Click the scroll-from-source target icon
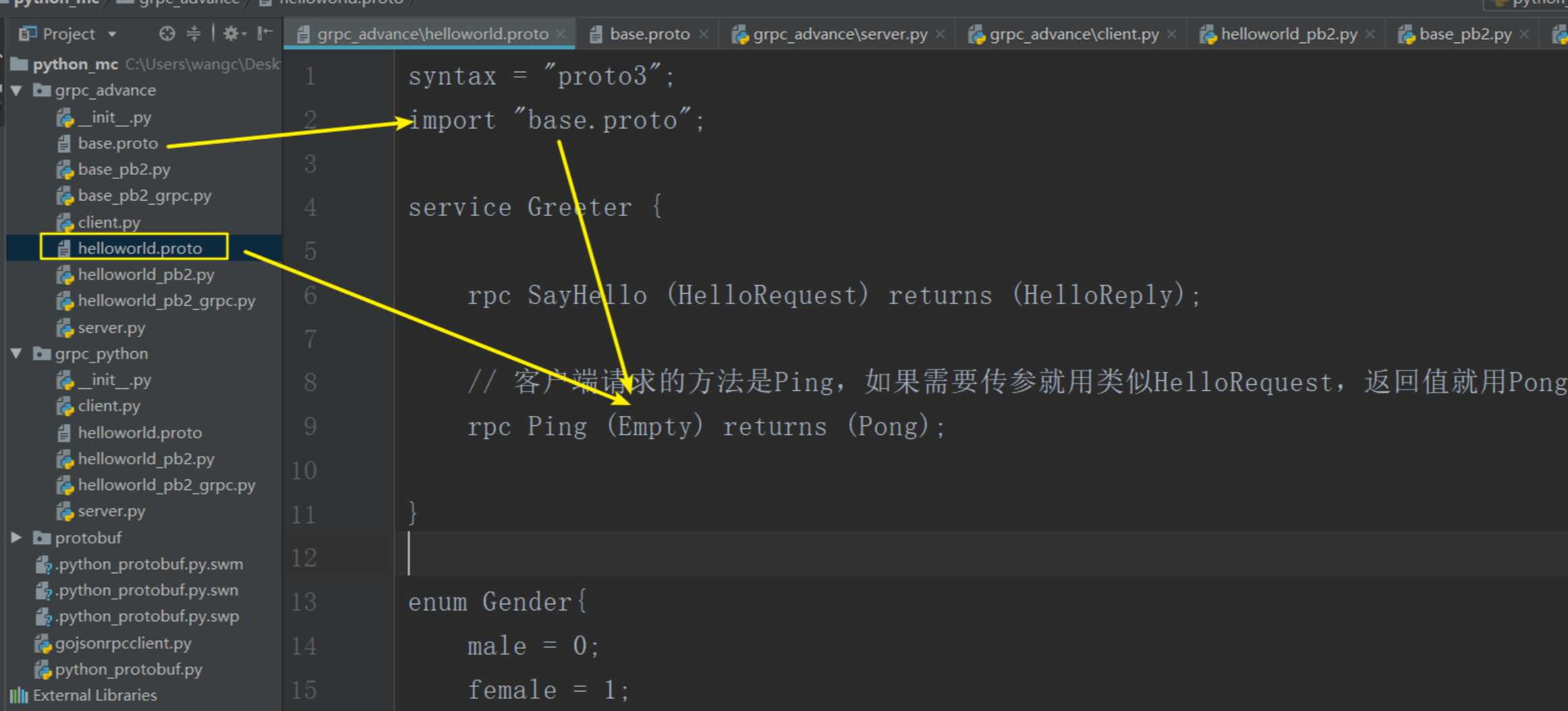The width and height of the screenshot is (1568, 711). [x=167, y=33]
